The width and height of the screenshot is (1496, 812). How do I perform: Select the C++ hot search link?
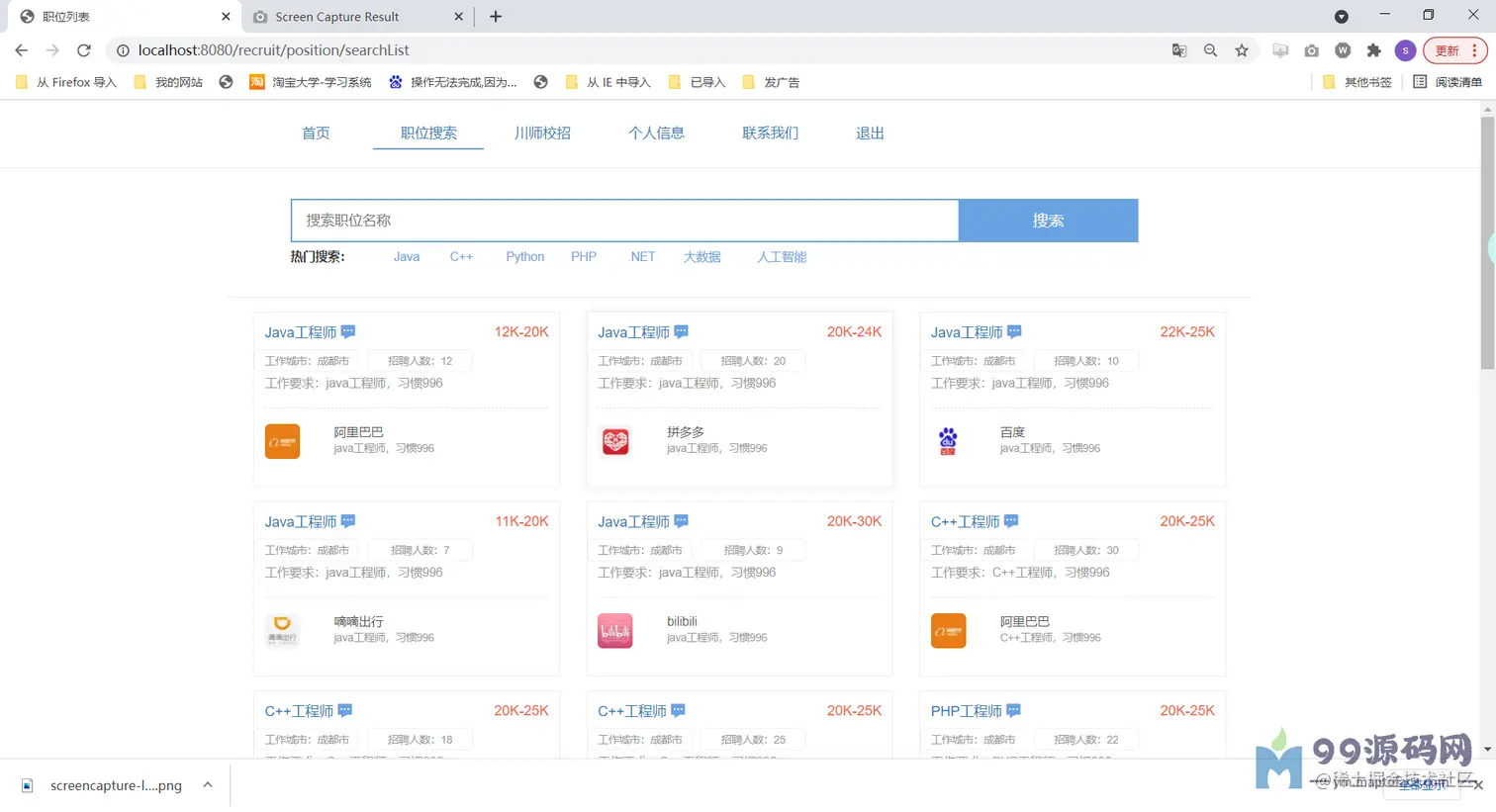(x=461, y=256)
